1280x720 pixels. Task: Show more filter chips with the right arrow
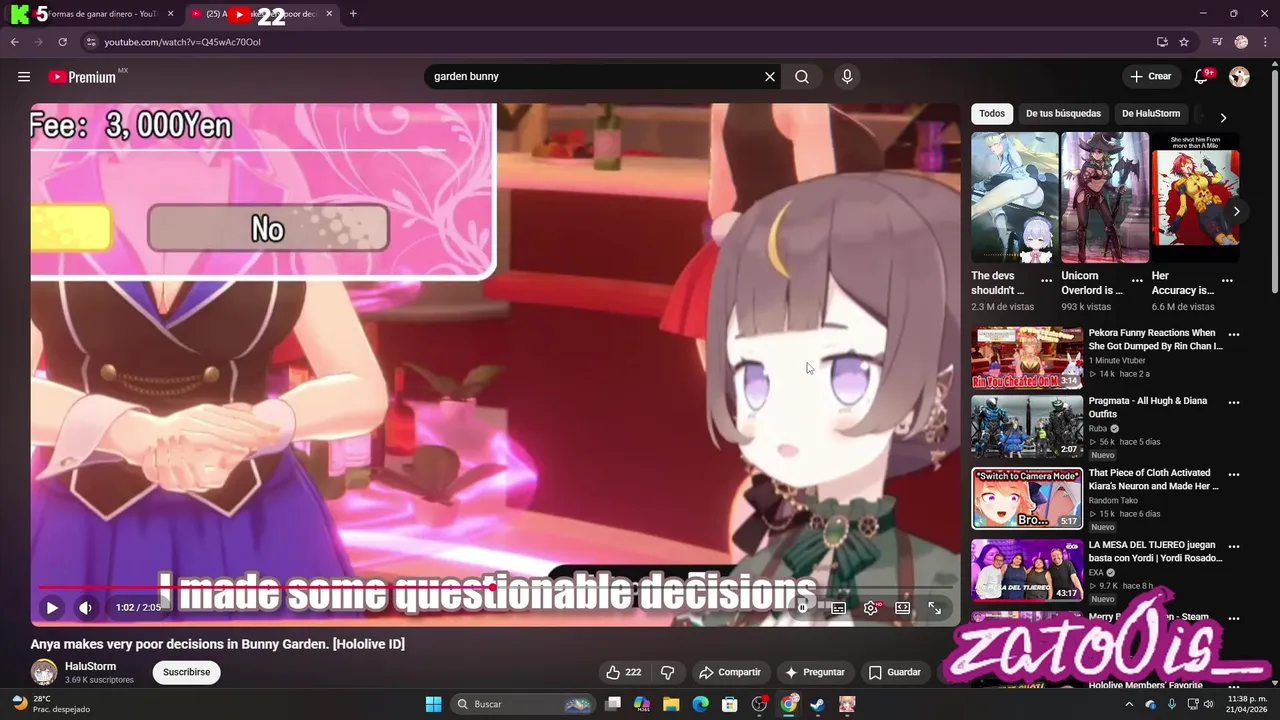(x=1223, y=117)
